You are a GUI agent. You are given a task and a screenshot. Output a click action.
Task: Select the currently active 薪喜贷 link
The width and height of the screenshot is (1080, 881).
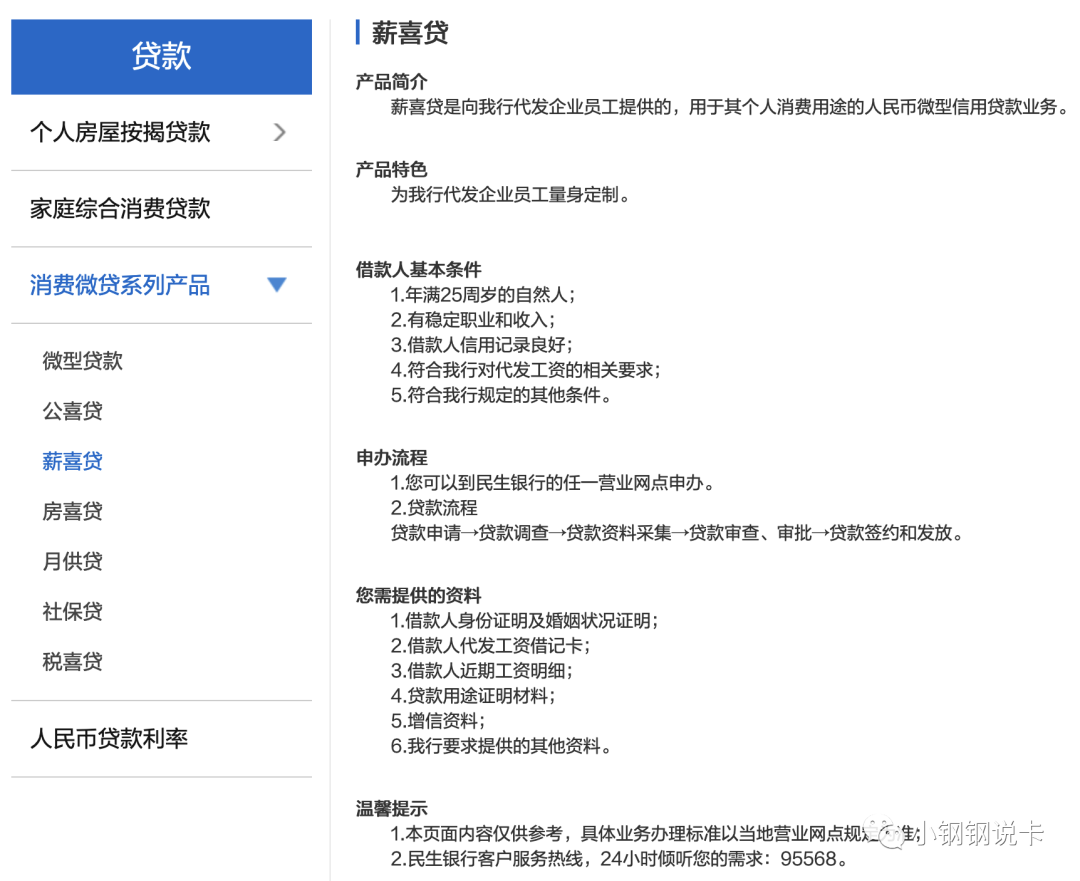click(73, 461)
